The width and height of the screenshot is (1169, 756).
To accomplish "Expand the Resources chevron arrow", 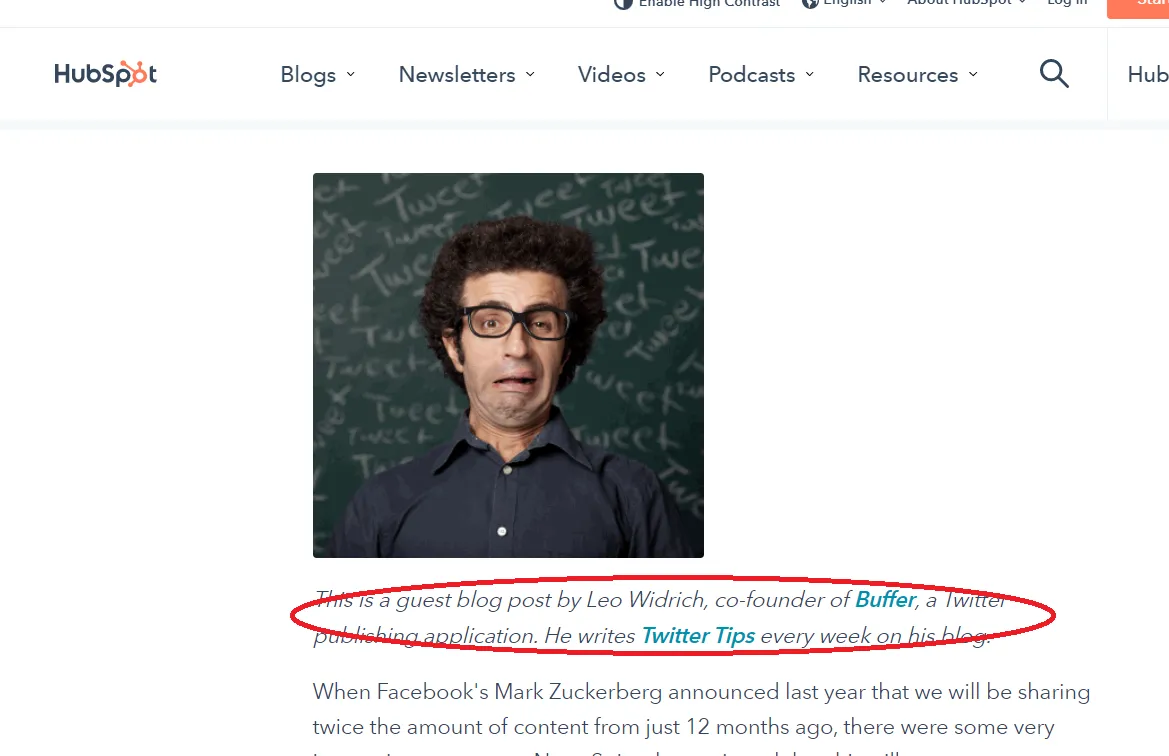I will 972,74.
